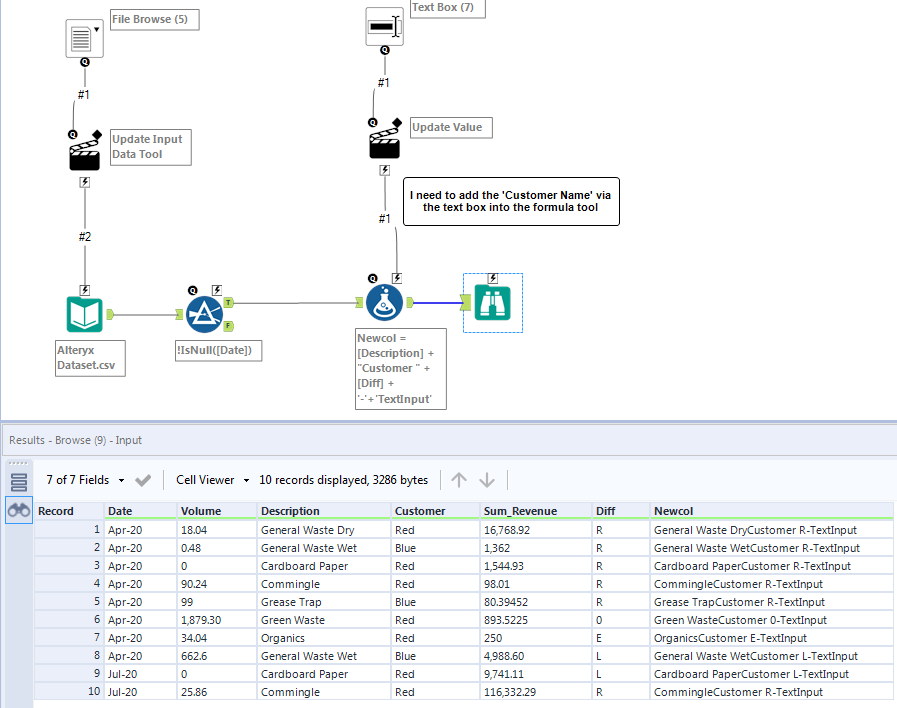897x708 pixels.
Task: Apply field selection with the checkmark button
Action: click(x=141, y=479)
